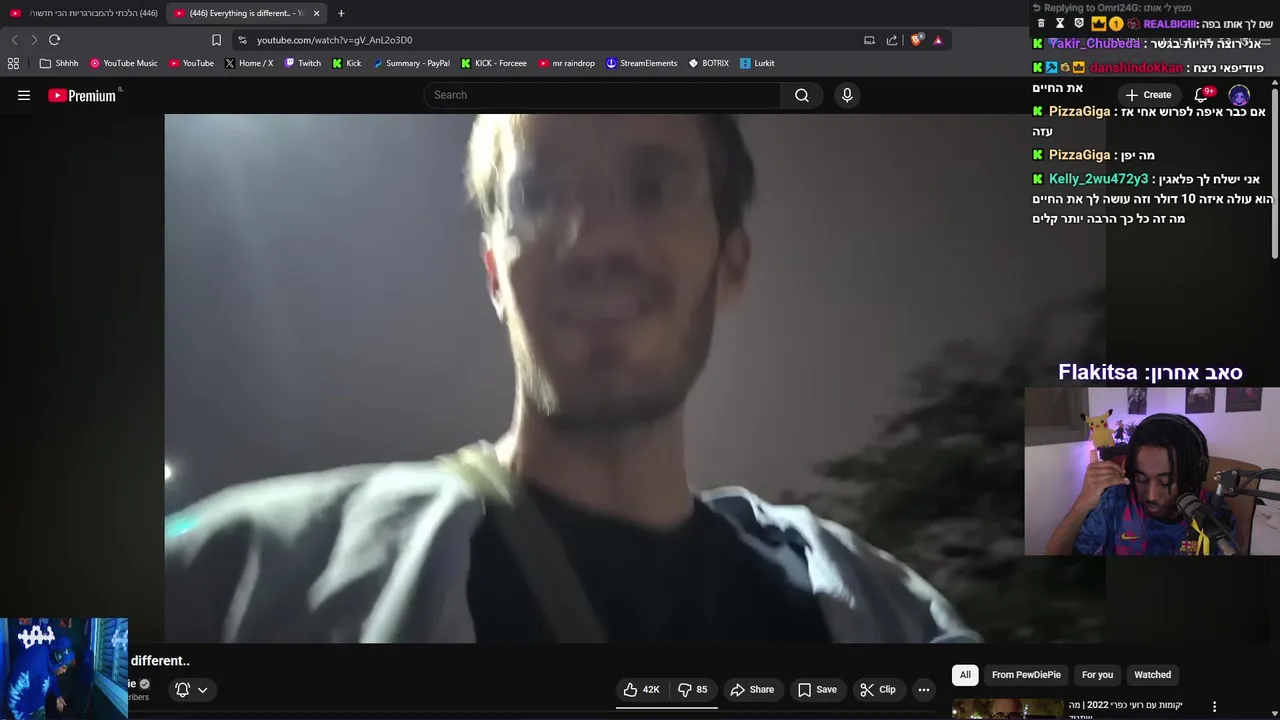
Task: Go back in browser history
Action: (14, 40)
